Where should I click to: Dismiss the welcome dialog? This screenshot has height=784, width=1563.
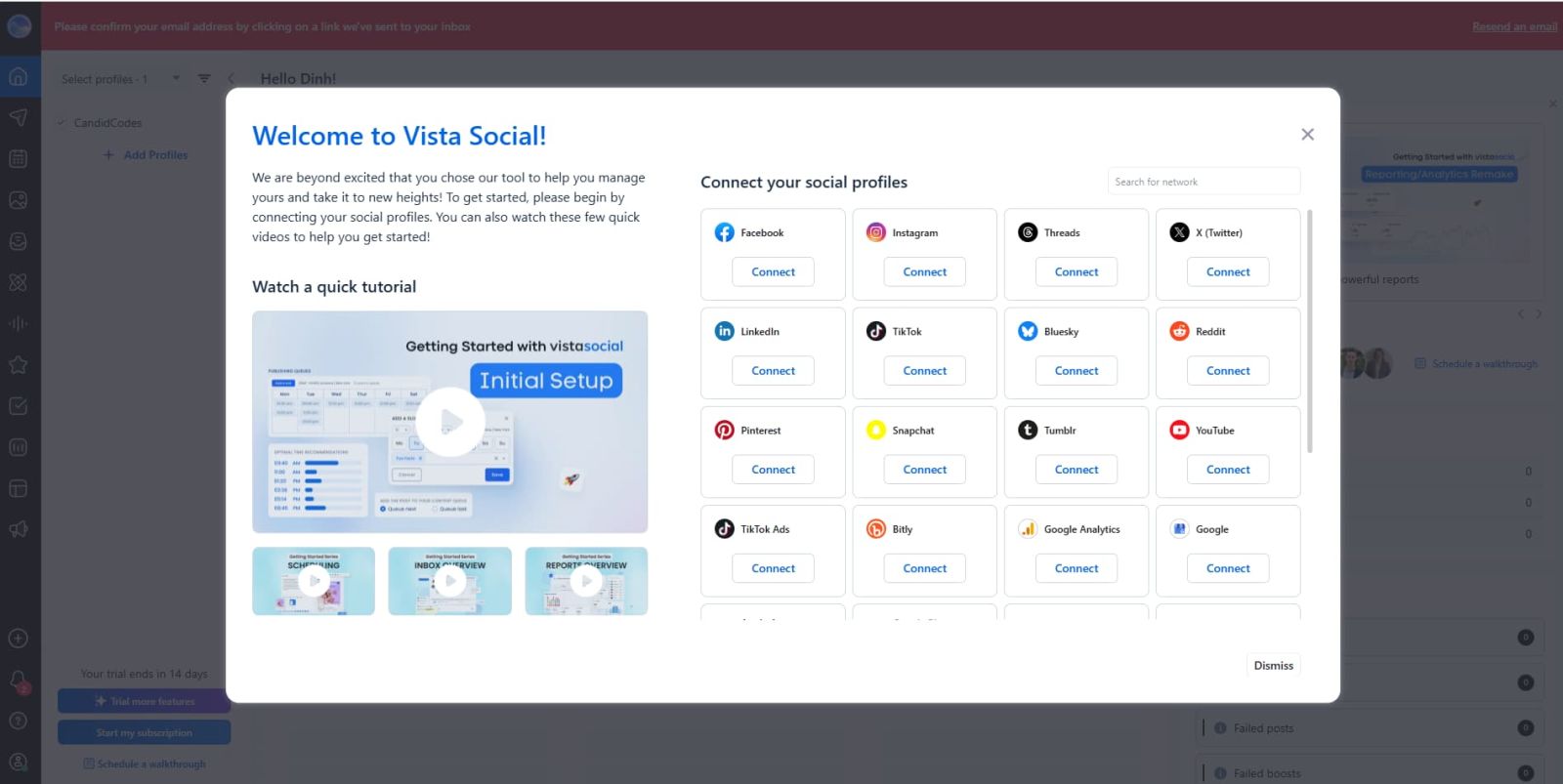[1274, 665]
